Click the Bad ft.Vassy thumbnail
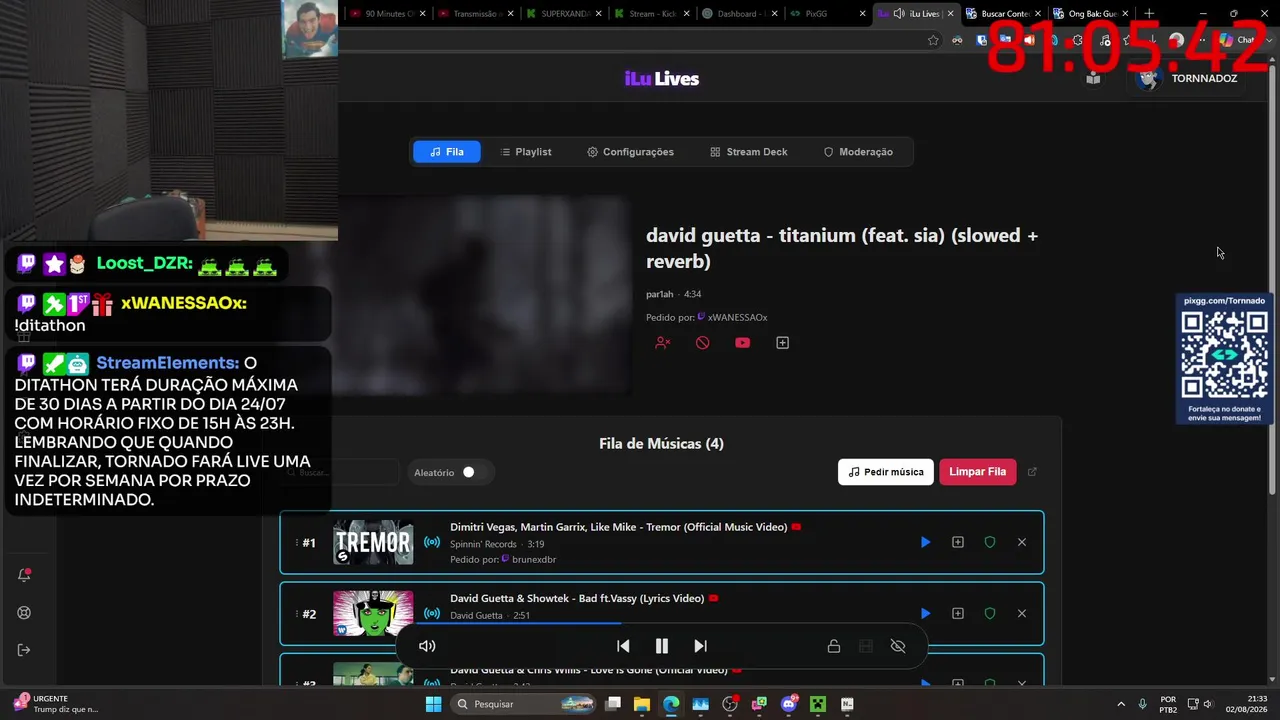Image resolution: width=1280 pixels, height=720 pixels. point(373,613)
